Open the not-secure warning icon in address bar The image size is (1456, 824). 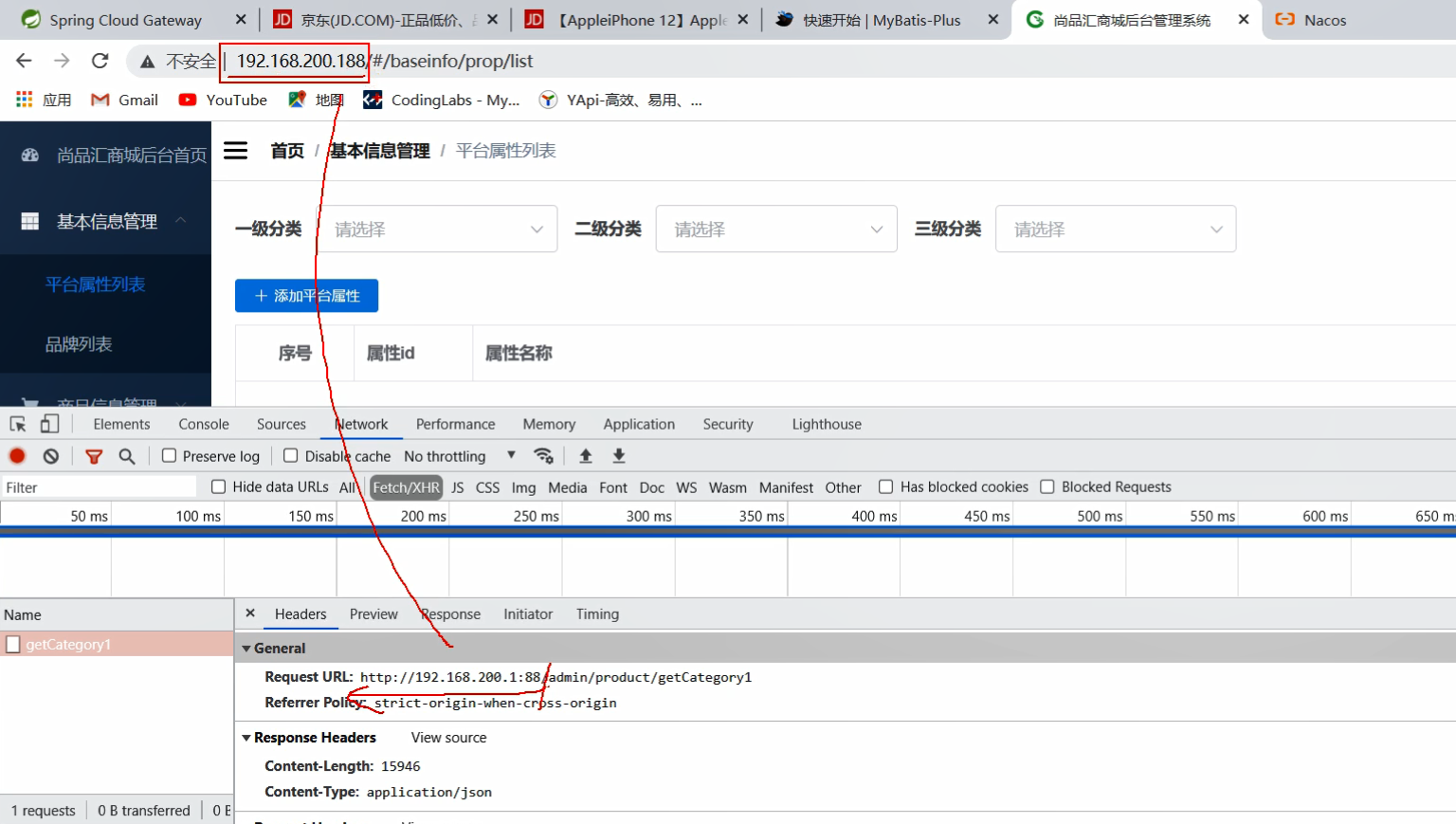(147, 62)
